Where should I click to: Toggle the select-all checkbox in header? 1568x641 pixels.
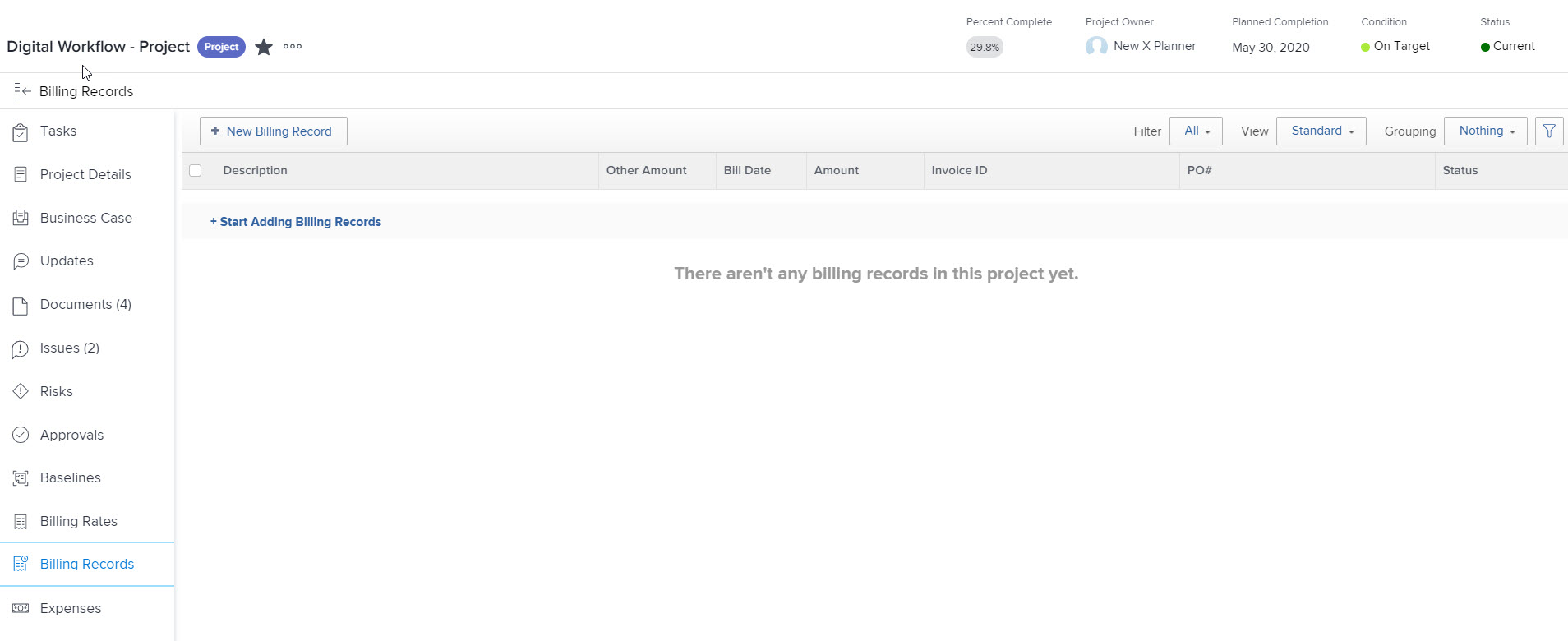click(195, 171)
